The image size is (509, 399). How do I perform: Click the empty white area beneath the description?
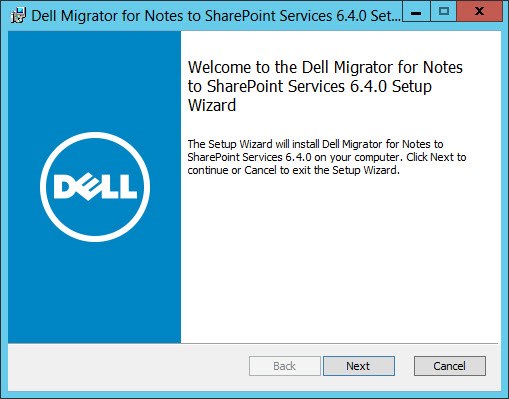click(x=341, y=260)
